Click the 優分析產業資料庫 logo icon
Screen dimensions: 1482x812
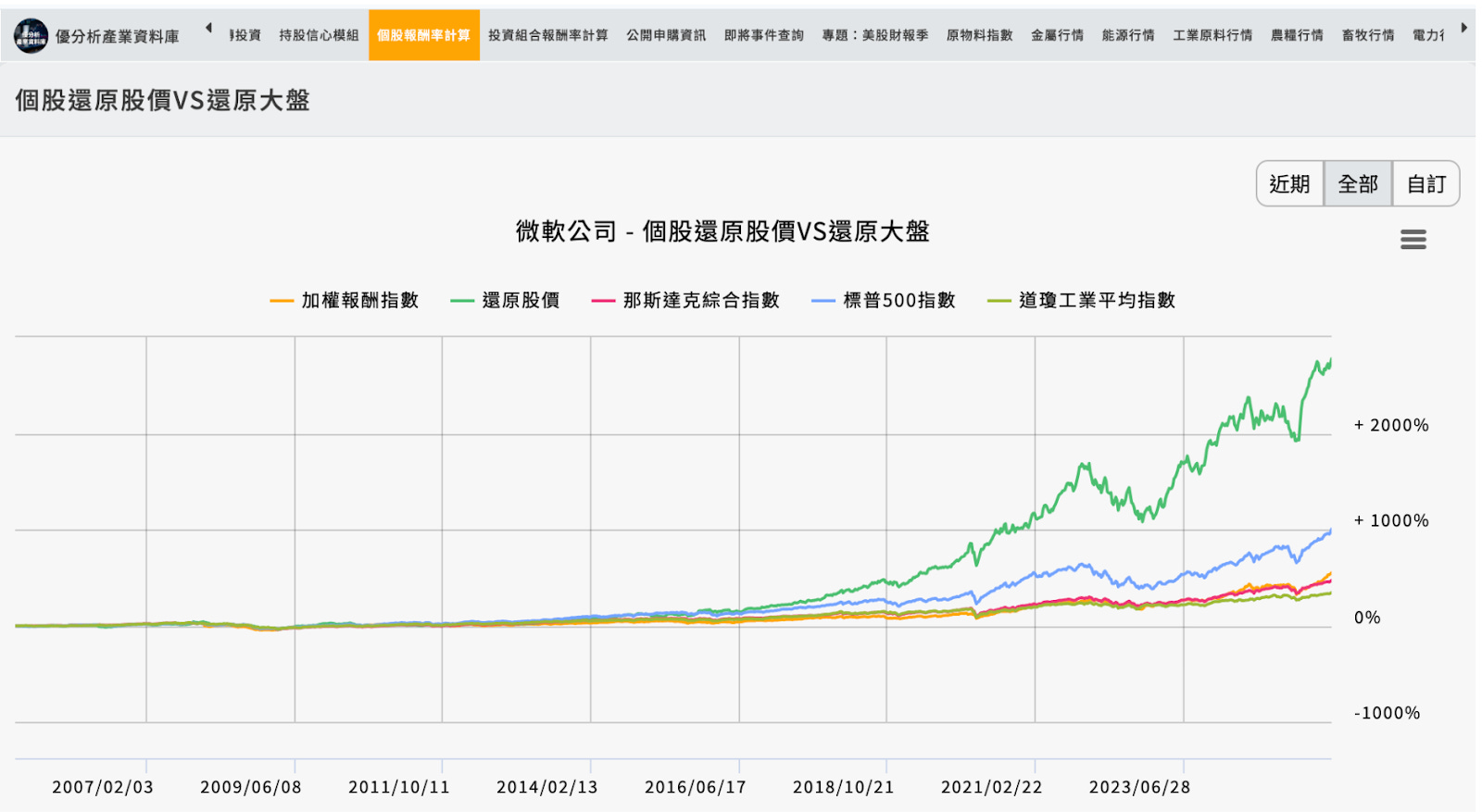point(31,35)
